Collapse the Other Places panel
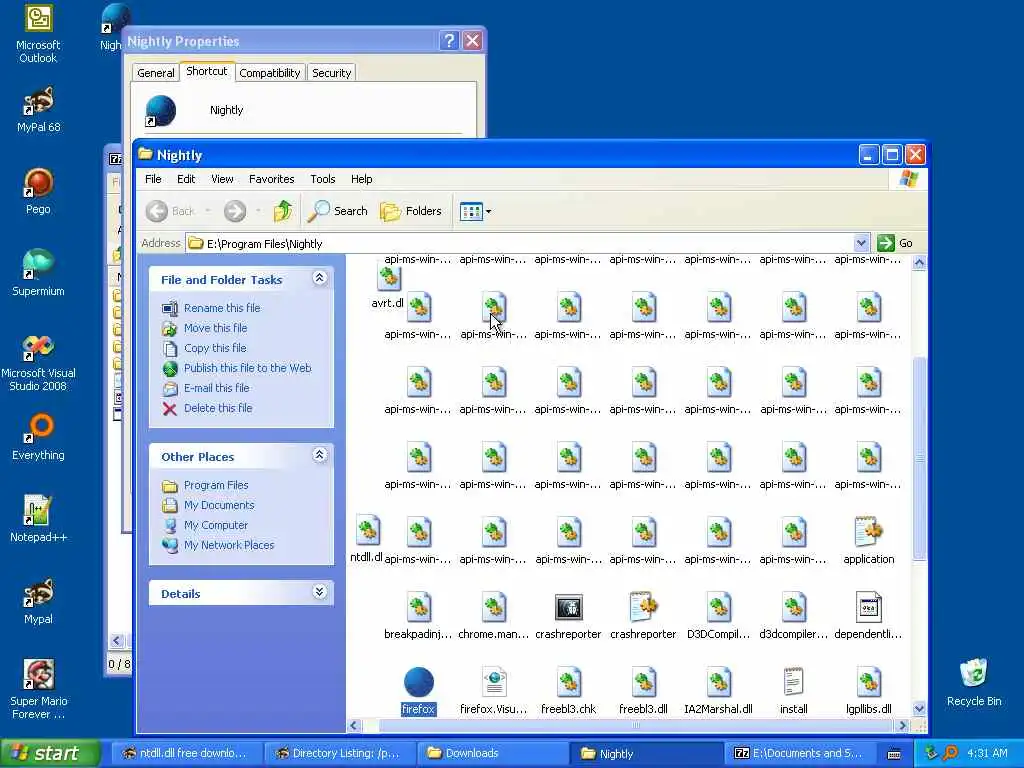This screenshot has height=768, width=1024. [x=319, y=455]
